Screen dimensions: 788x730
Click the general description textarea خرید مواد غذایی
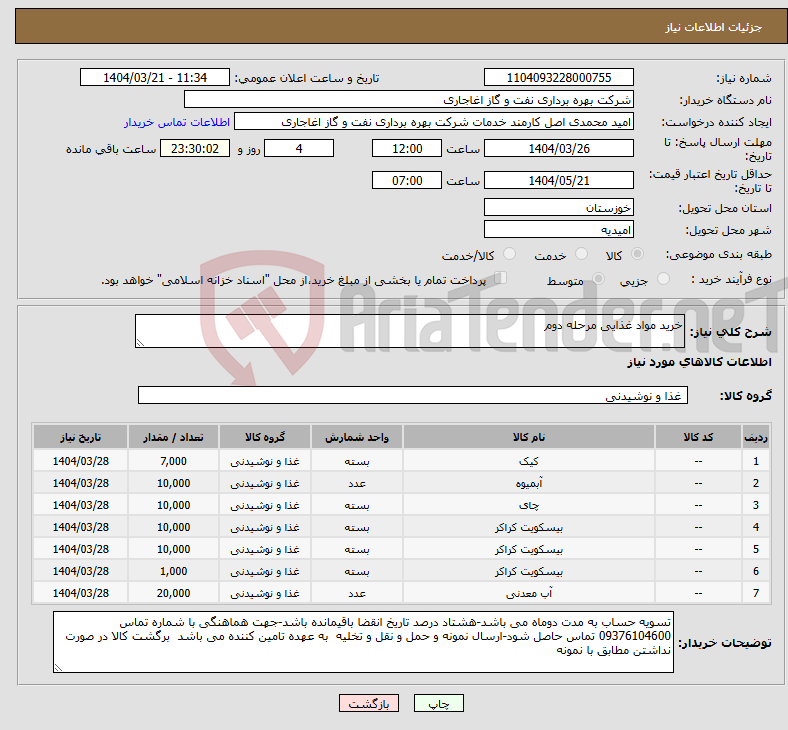point(410,331)
